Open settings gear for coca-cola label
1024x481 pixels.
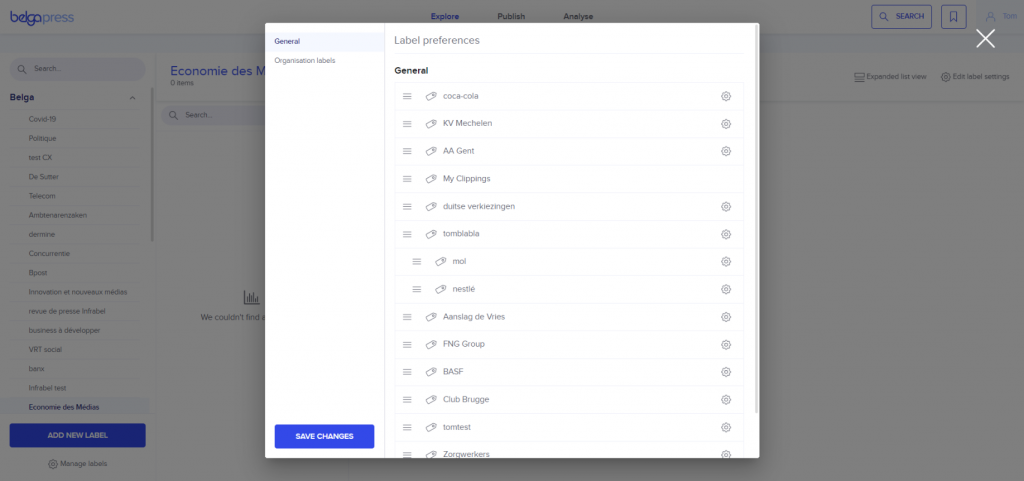(x=726, y=96)
